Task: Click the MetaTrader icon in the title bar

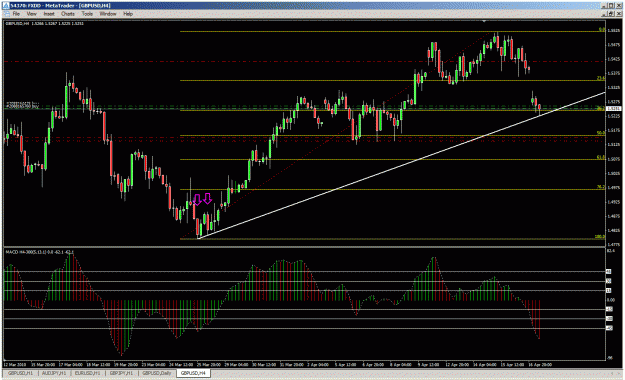Action: click(x=6, y=6)
